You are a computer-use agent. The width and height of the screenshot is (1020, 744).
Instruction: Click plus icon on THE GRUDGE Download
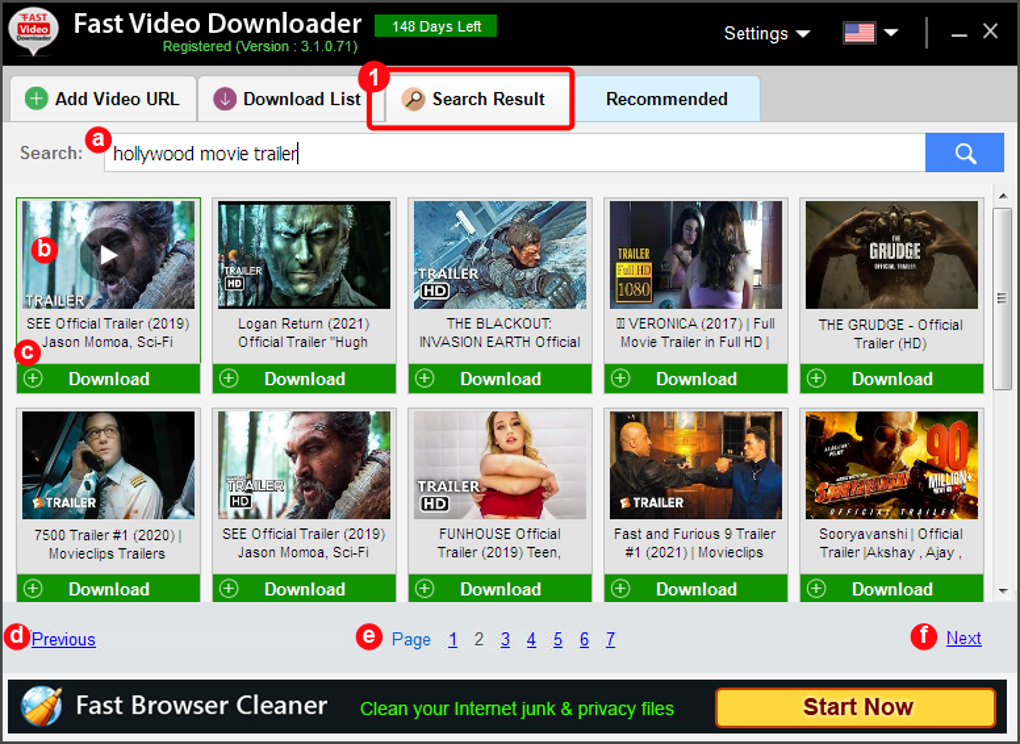tap(817, 379)
